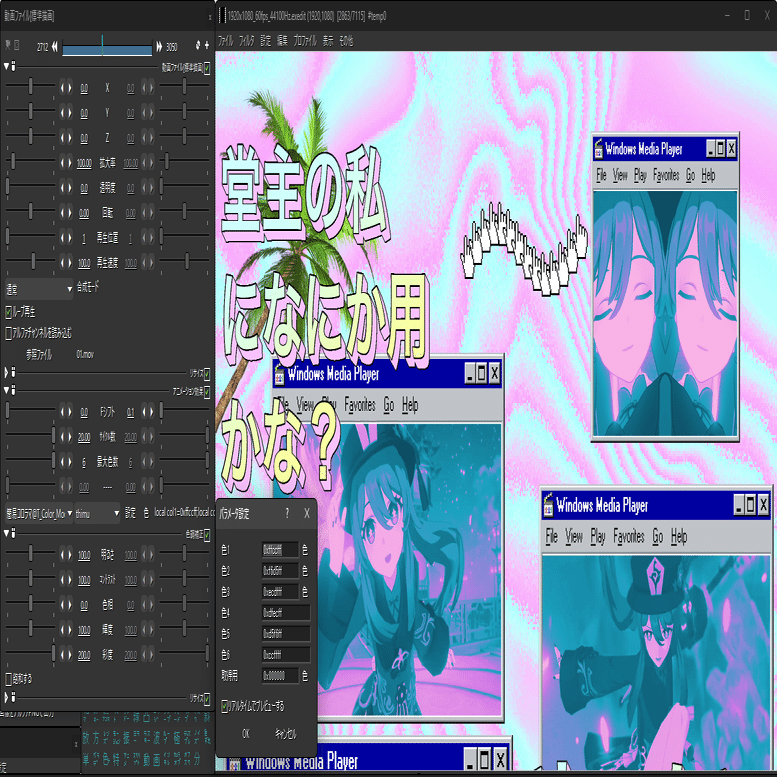Click left 彩度 slider track

click(30, 653)
